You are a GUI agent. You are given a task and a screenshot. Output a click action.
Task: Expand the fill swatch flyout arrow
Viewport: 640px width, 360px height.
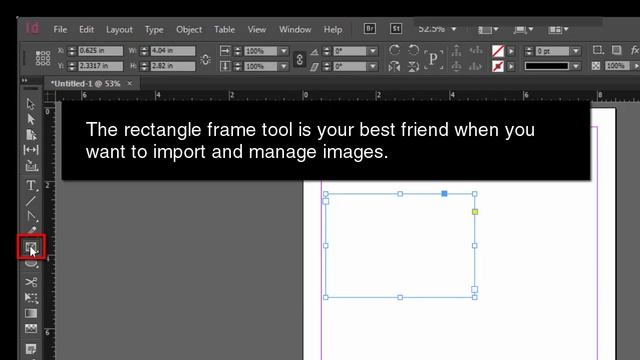tap(511, 51)
